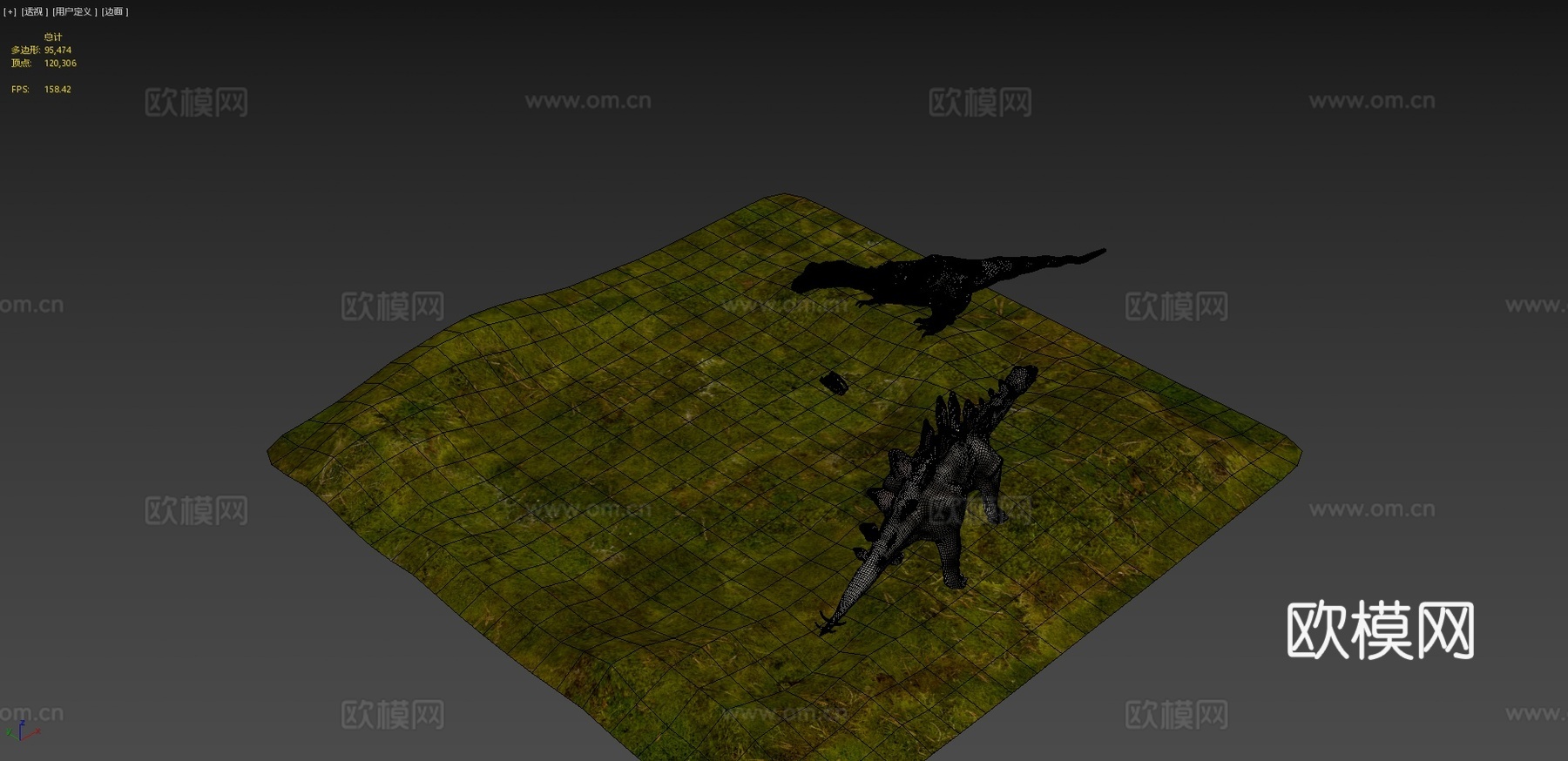Click the vertex count value 120,306
Screen dimensions: 1568x761
61,64
